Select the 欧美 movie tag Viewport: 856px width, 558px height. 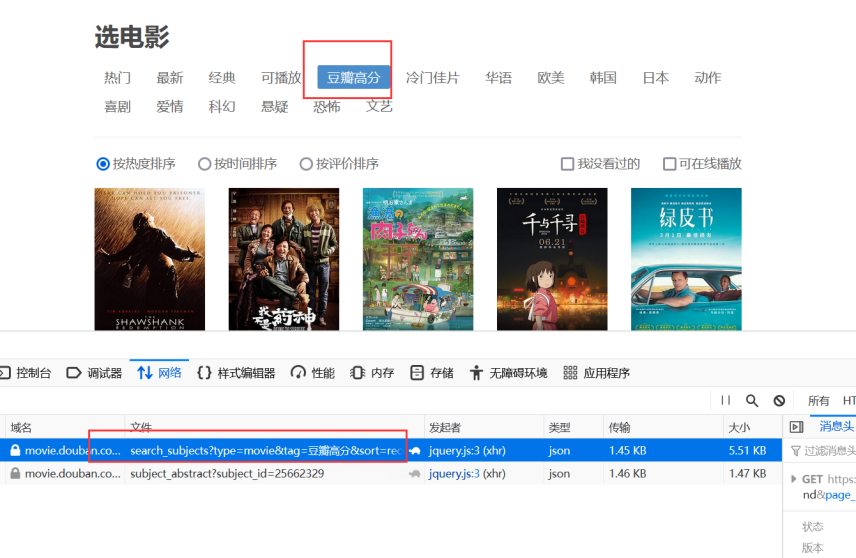coord(551,78)
